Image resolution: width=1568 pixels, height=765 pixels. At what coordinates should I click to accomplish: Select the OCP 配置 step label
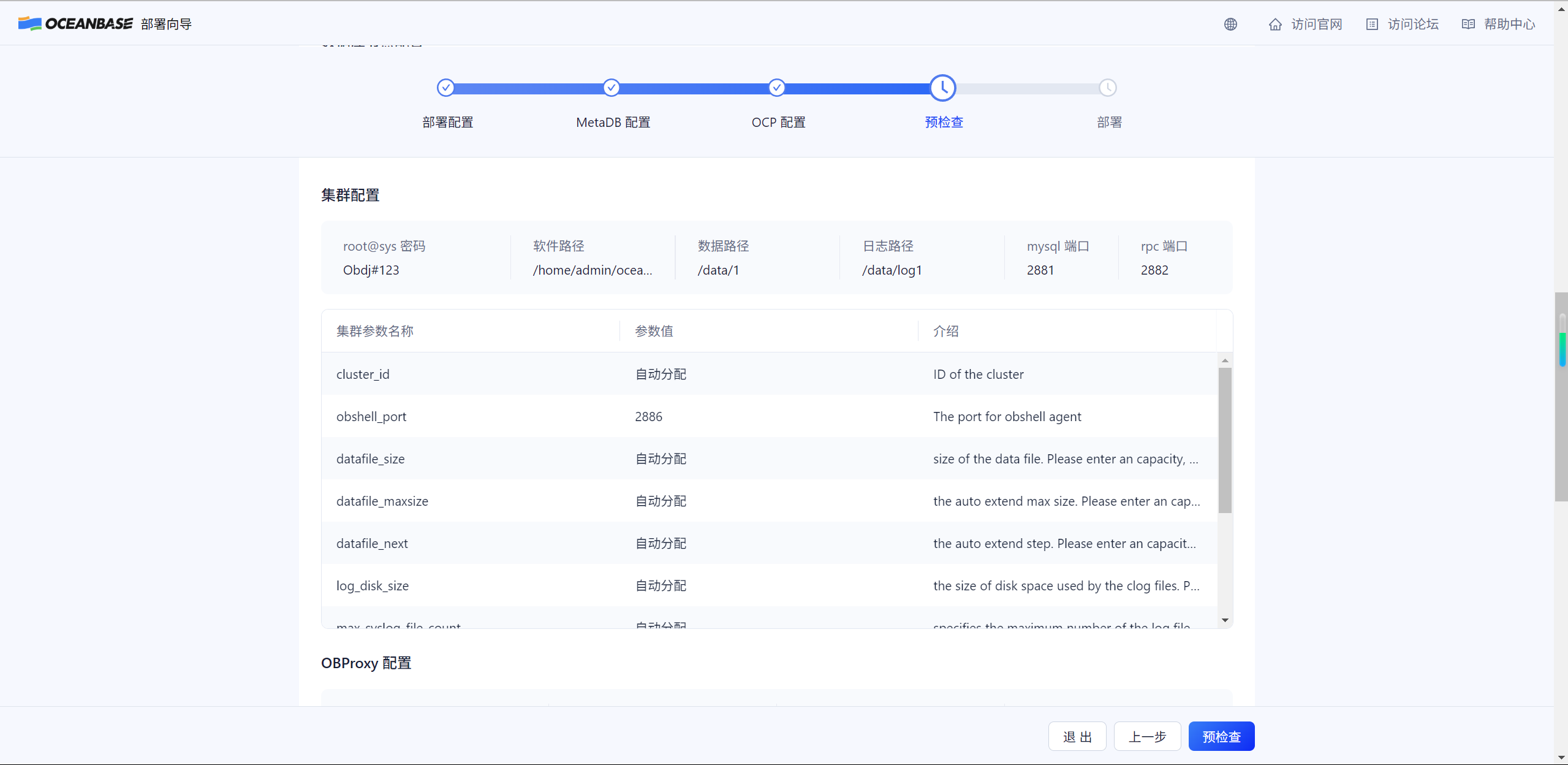pos(779,122)
